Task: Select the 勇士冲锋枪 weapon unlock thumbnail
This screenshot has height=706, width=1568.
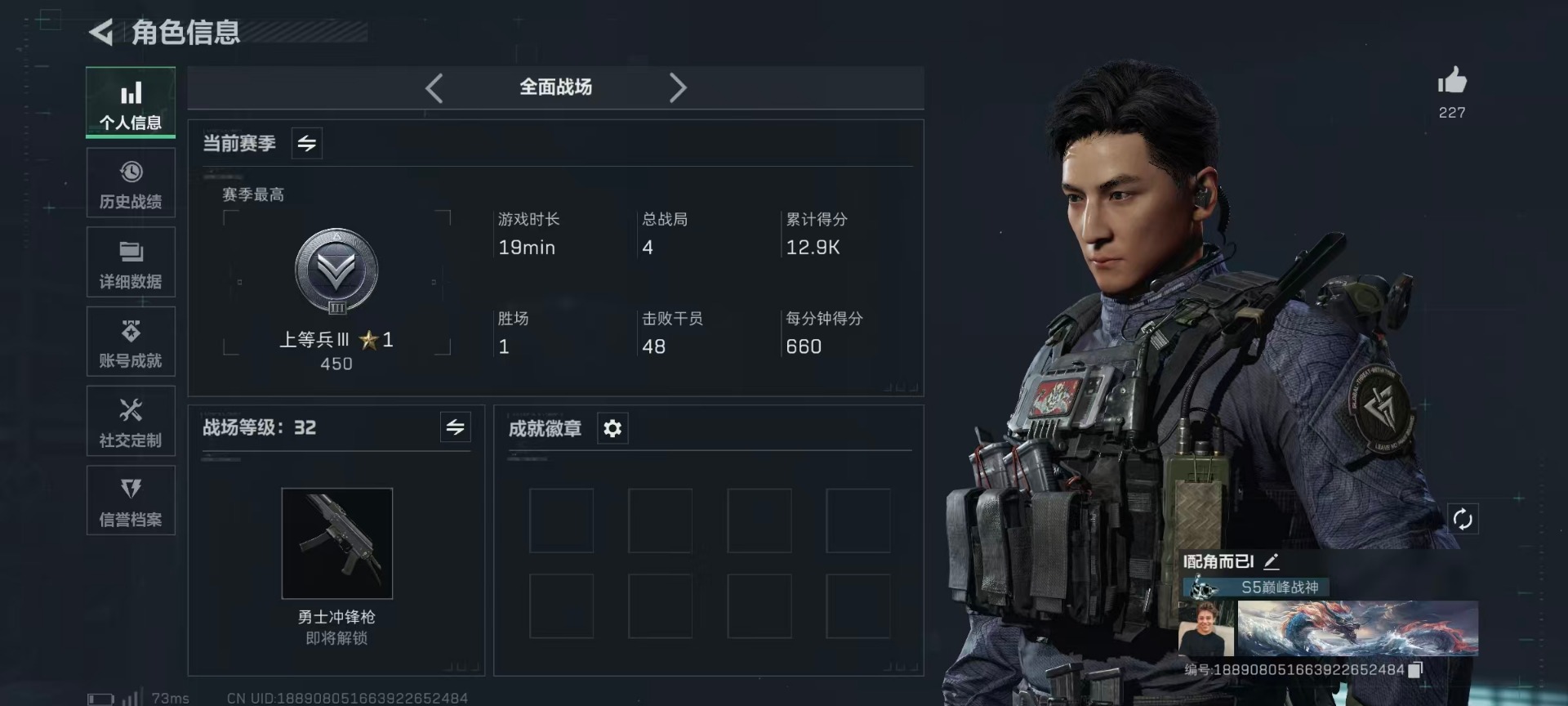Action: [x=337, y=543]
